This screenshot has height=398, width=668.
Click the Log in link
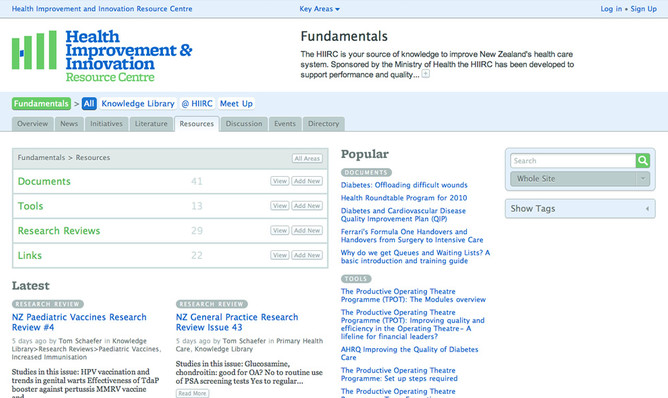[x=611, y=9]
